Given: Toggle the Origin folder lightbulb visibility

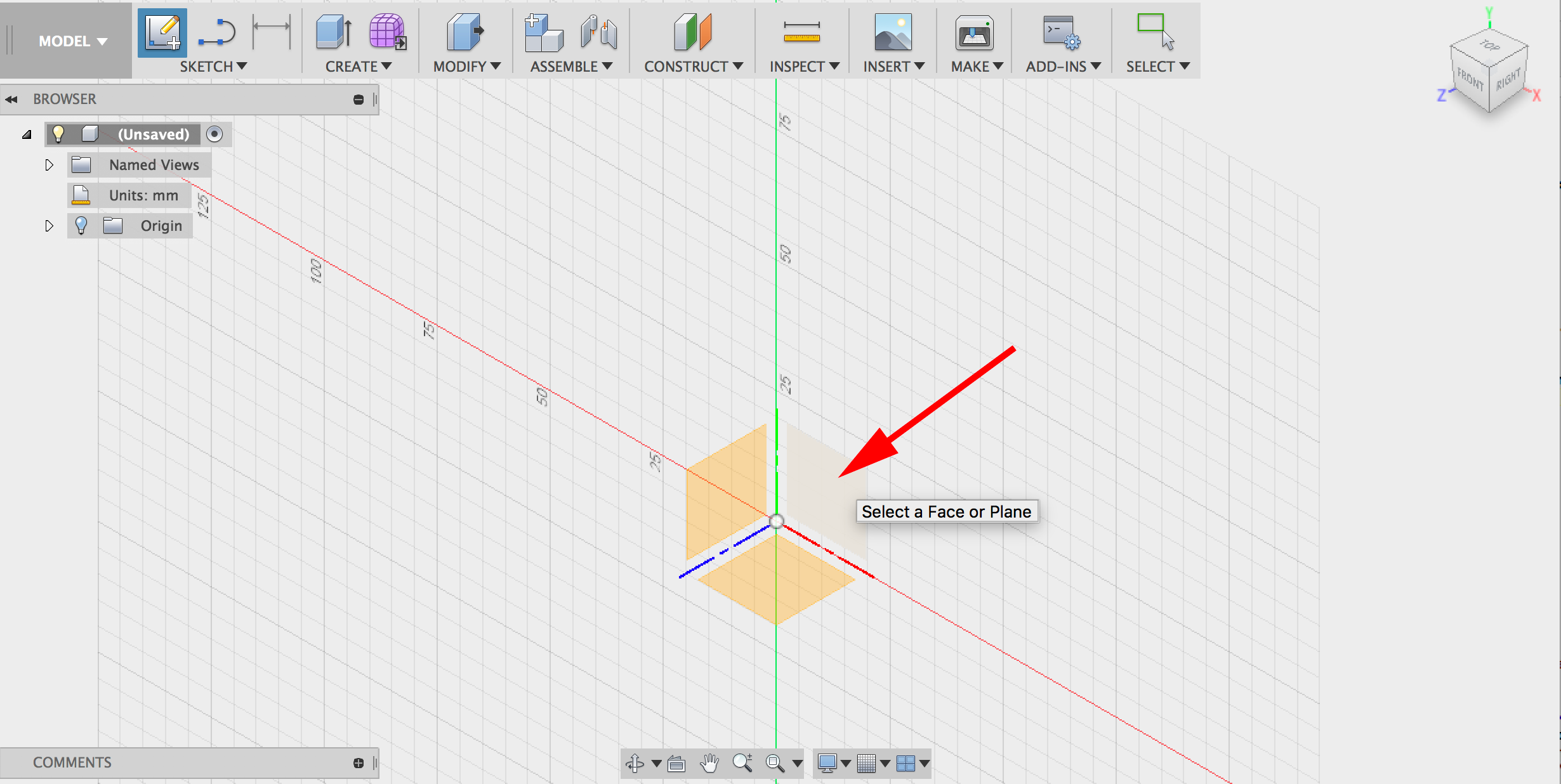Looking at the screenshot, I should pos(81,226).
